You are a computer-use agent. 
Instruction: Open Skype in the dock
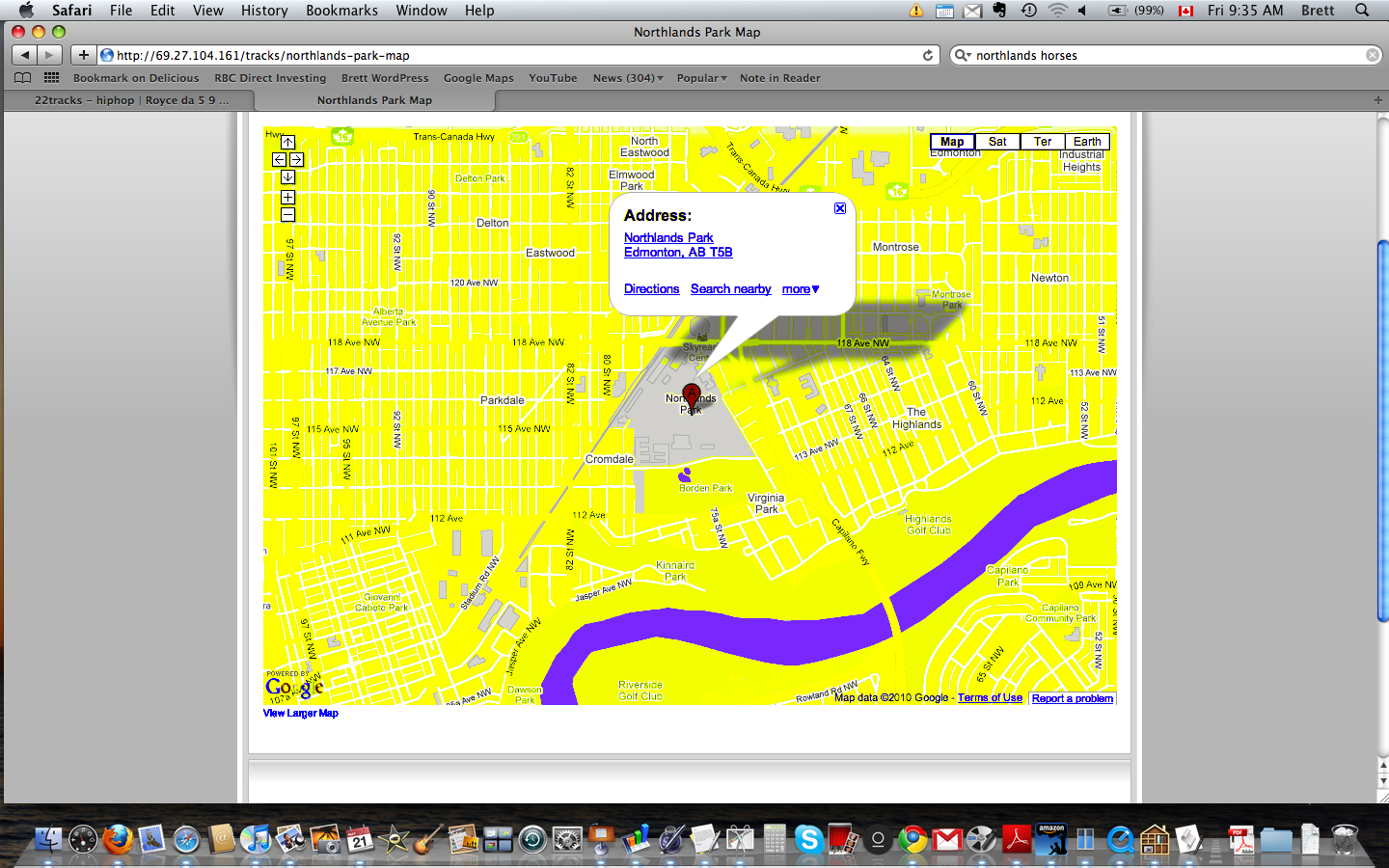coord(808,839)
